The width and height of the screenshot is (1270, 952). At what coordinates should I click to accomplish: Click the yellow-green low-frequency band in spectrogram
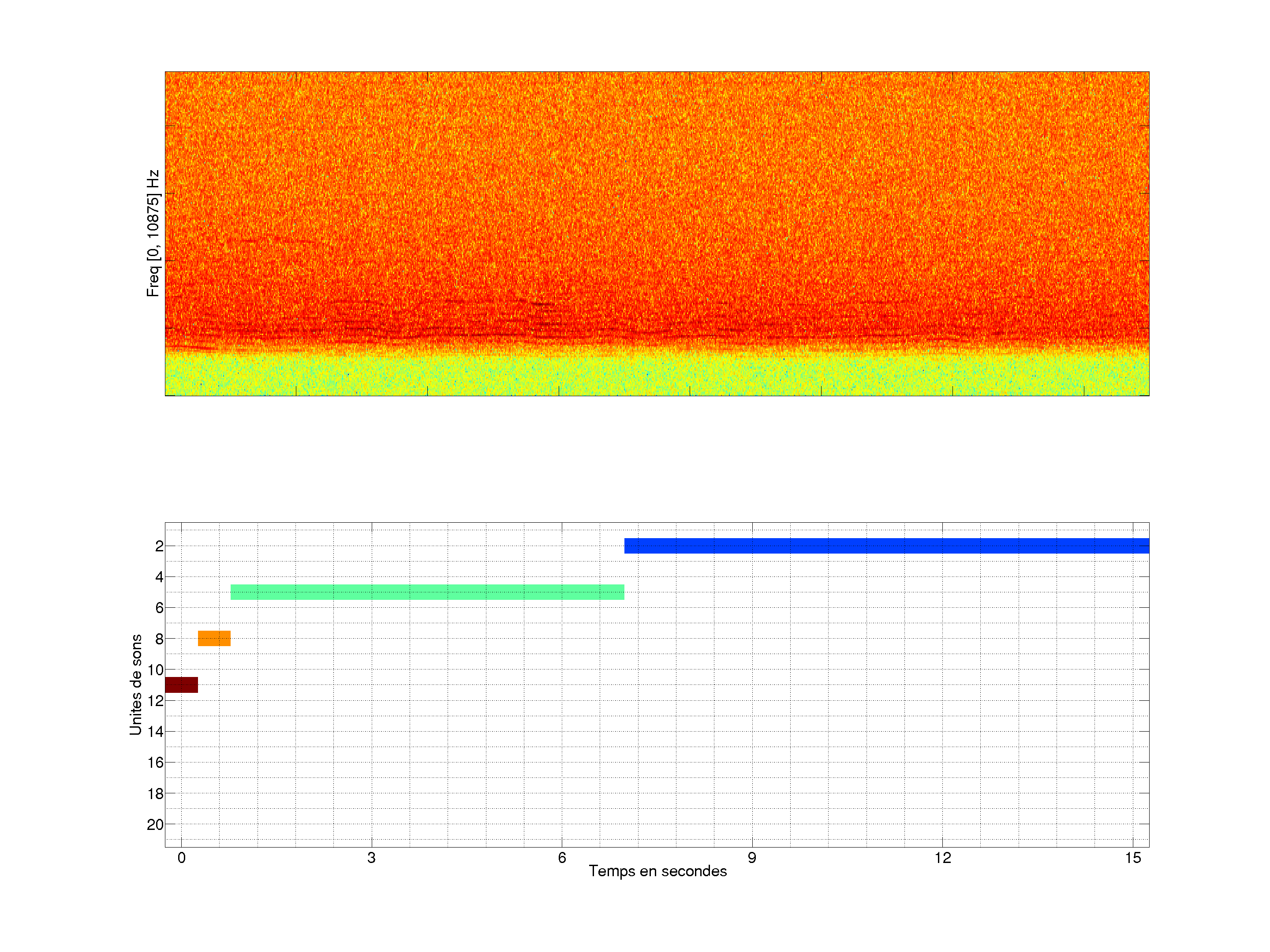tap(657, 376)
